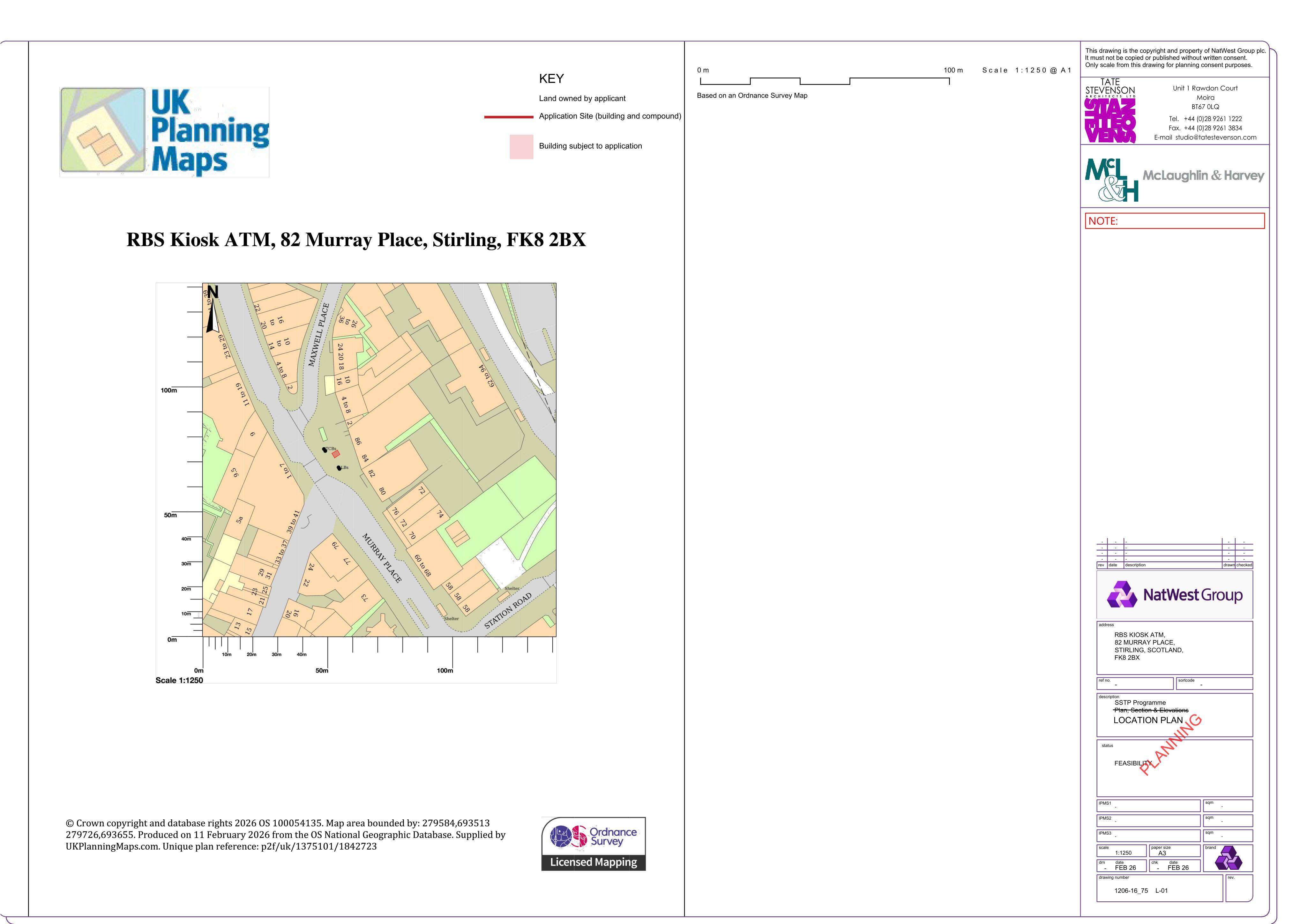Click the LBs black dot marker
The height and width of the screenshot is (924, 1307).
(x=339, y=468)
